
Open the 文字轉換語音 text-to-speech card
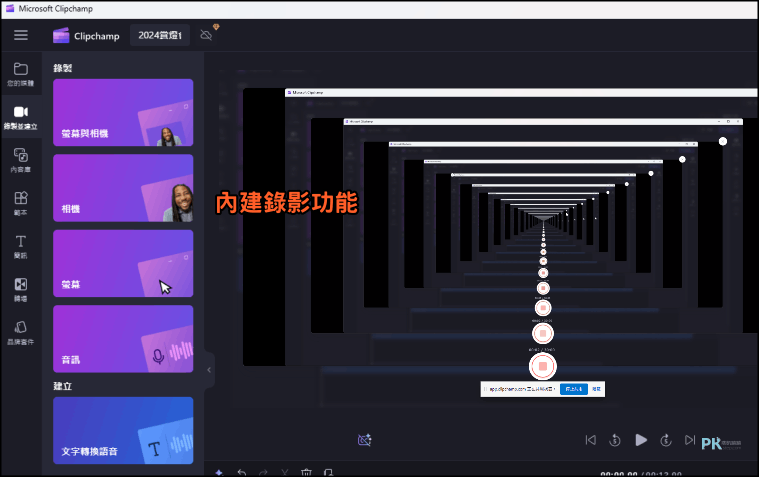point(123,431)
